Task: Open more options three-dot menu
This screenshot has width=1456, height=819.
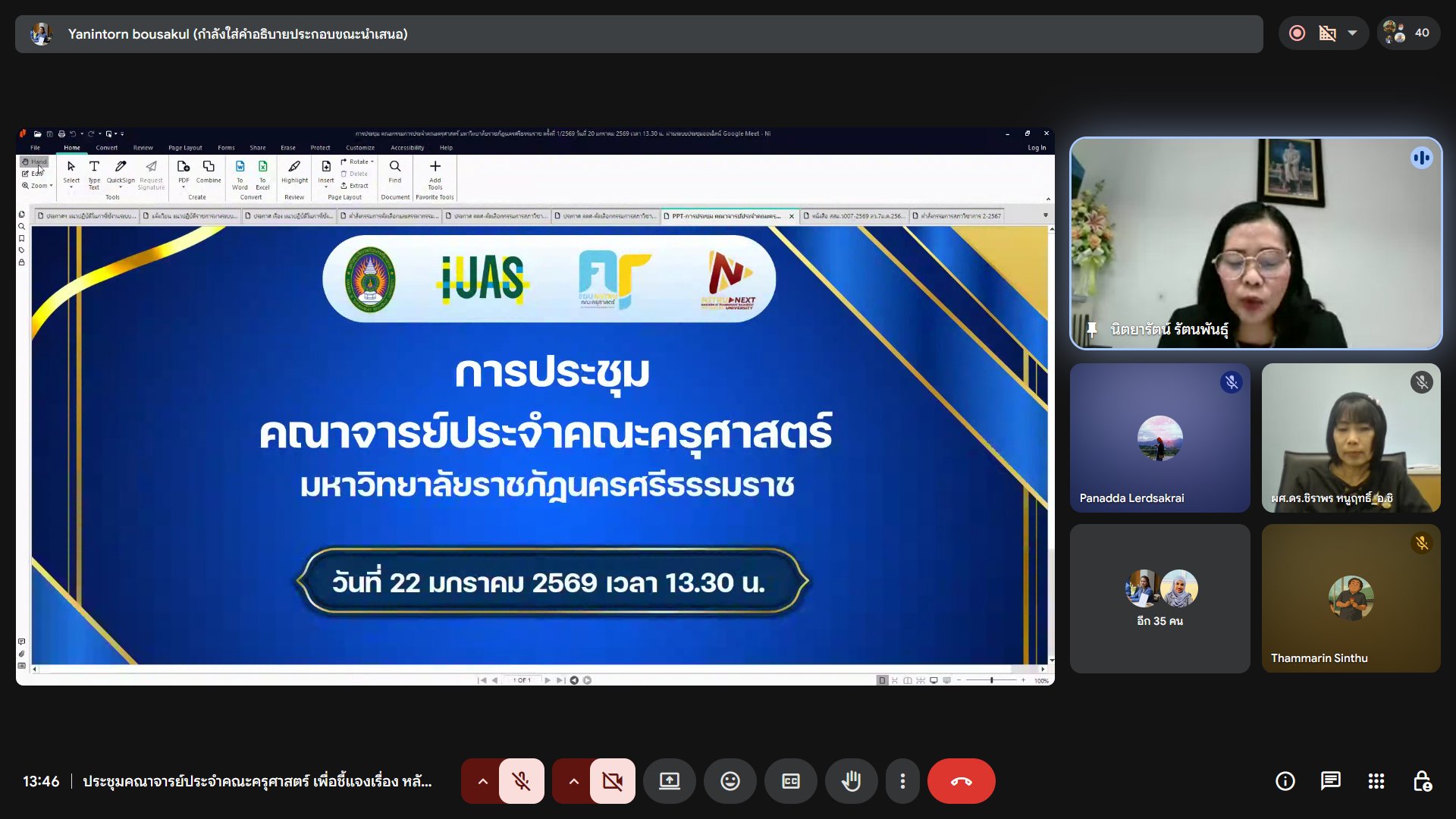Action: (902, 781)
